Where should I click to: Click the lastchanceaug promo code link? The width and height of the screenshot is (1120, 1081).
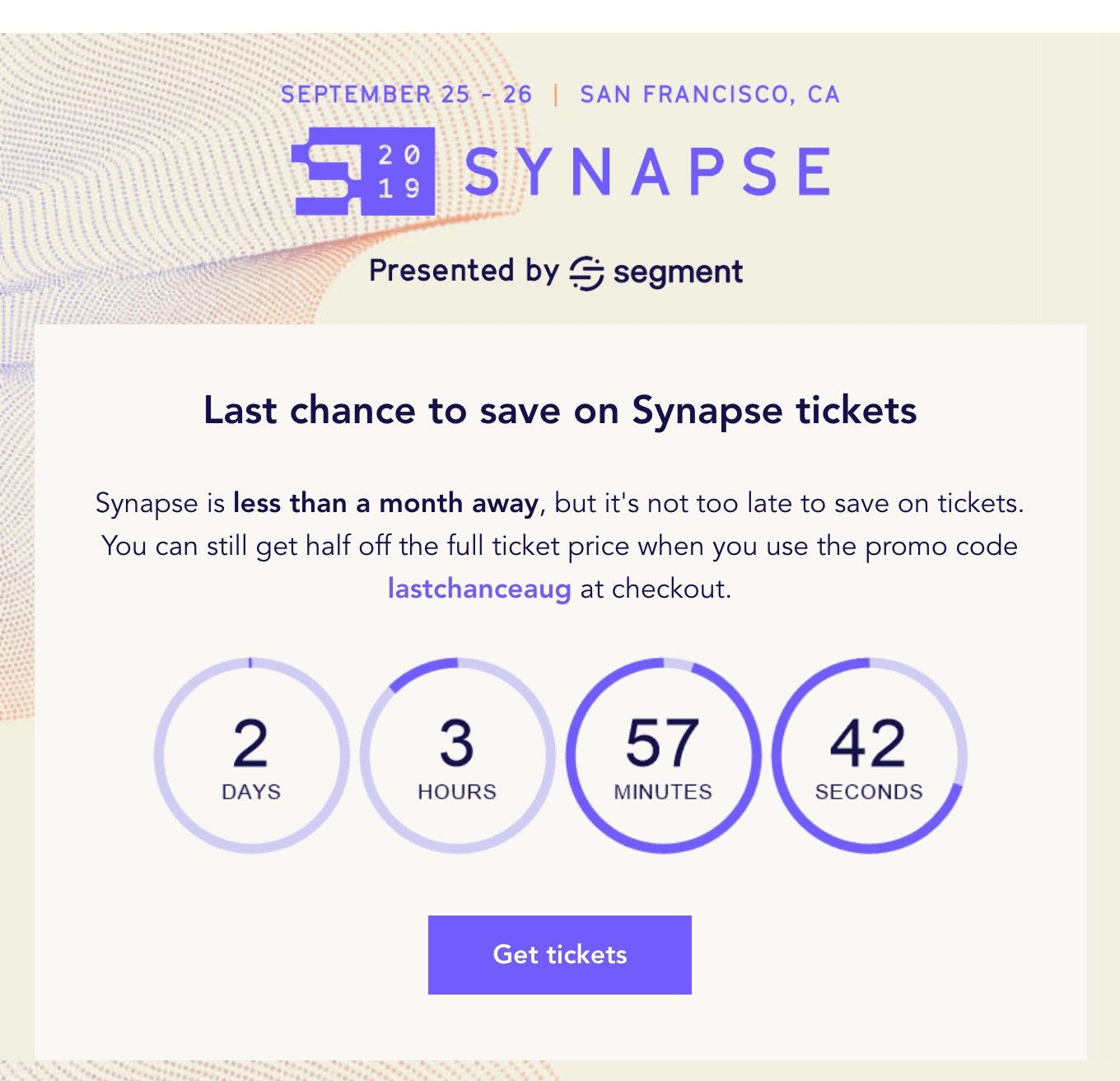(478, 589)
